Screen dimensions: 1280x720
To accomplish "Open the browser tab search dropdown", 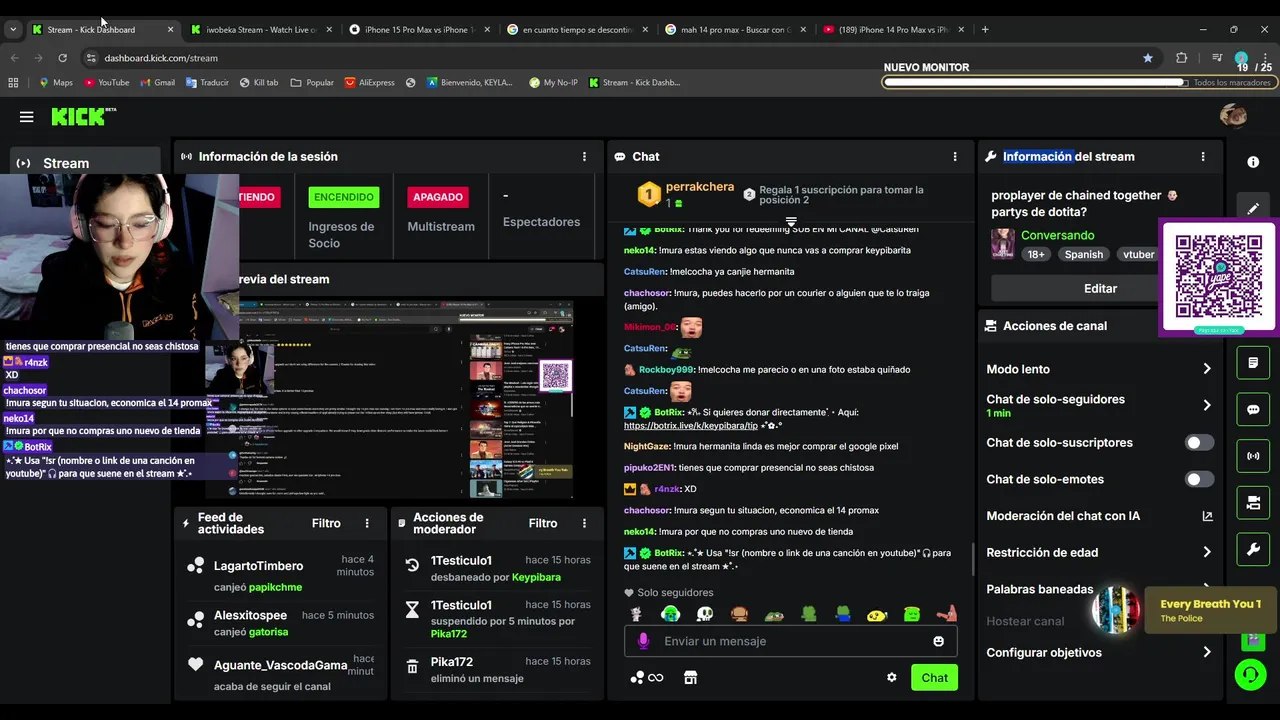I will coord(13,29).
